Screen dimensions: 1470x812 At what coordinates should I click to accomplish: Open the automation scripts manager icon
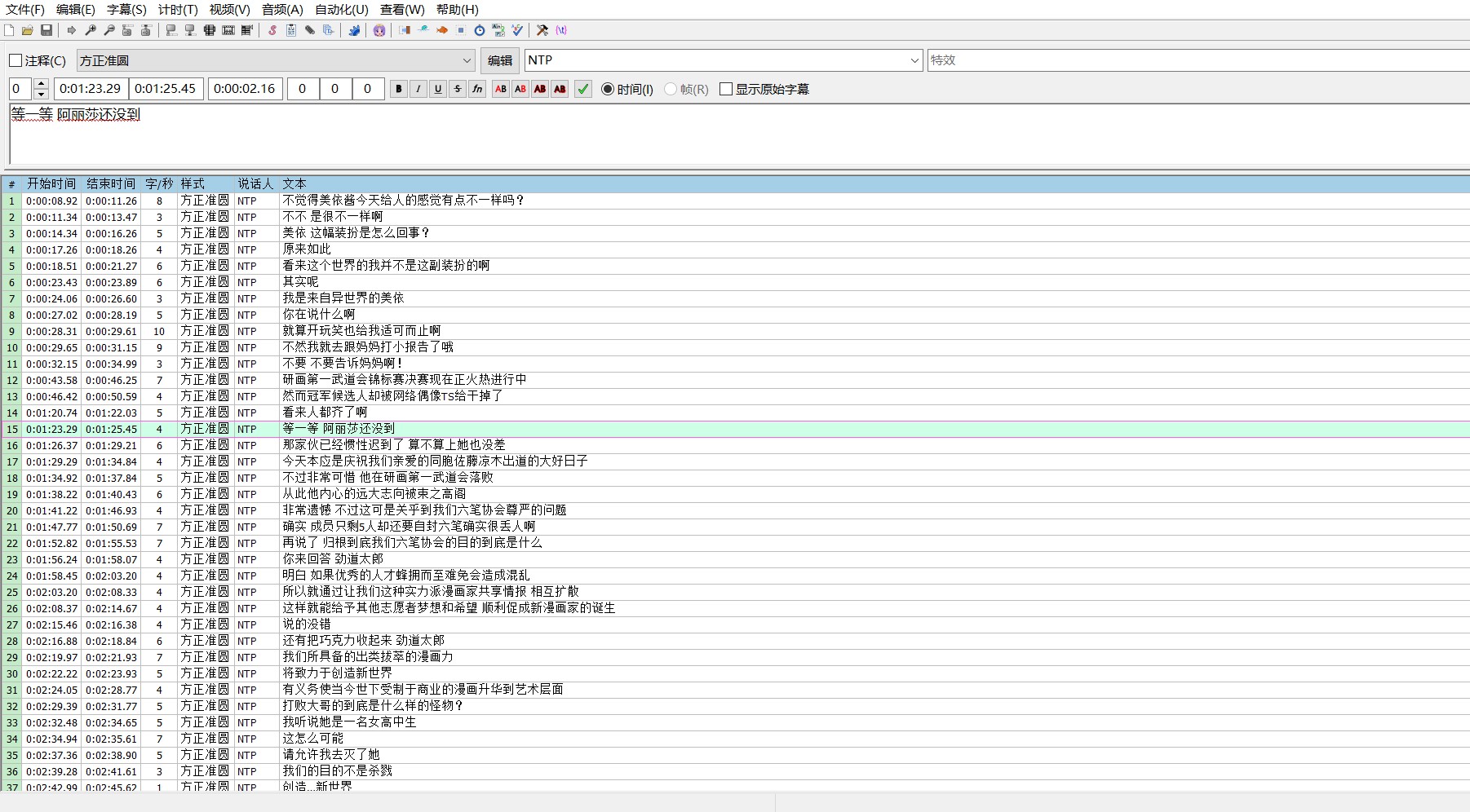tap(354, 30)
